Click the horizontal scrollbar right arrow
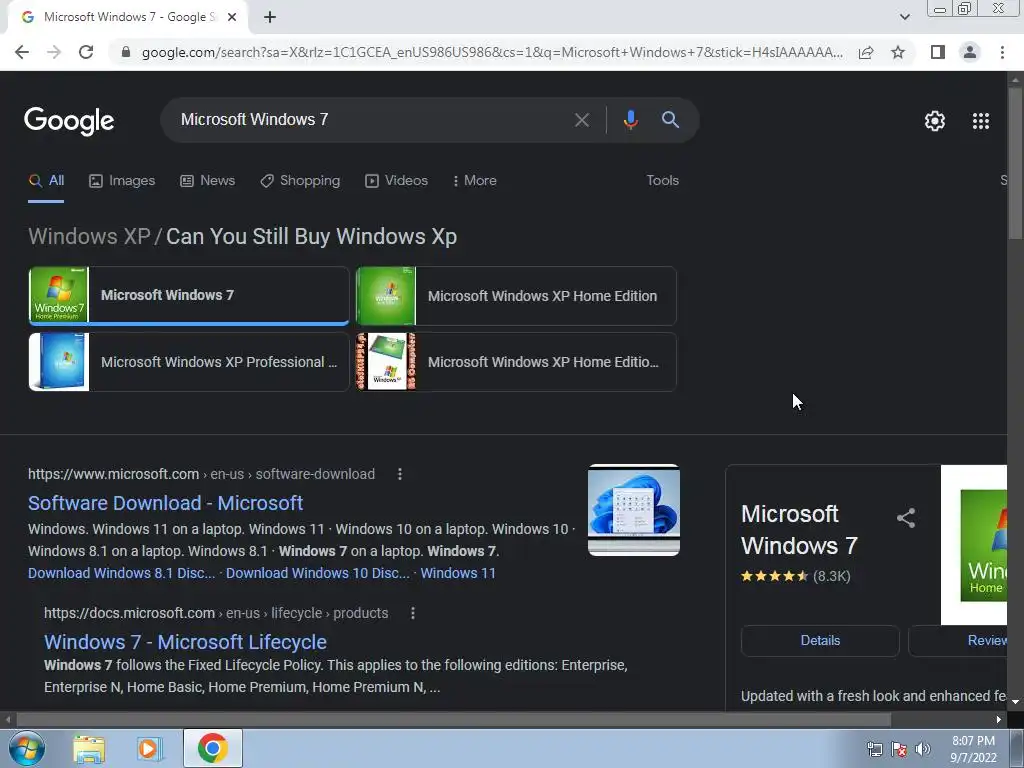Viewport: 1024px width, 768px height. (x=999, y=720)
